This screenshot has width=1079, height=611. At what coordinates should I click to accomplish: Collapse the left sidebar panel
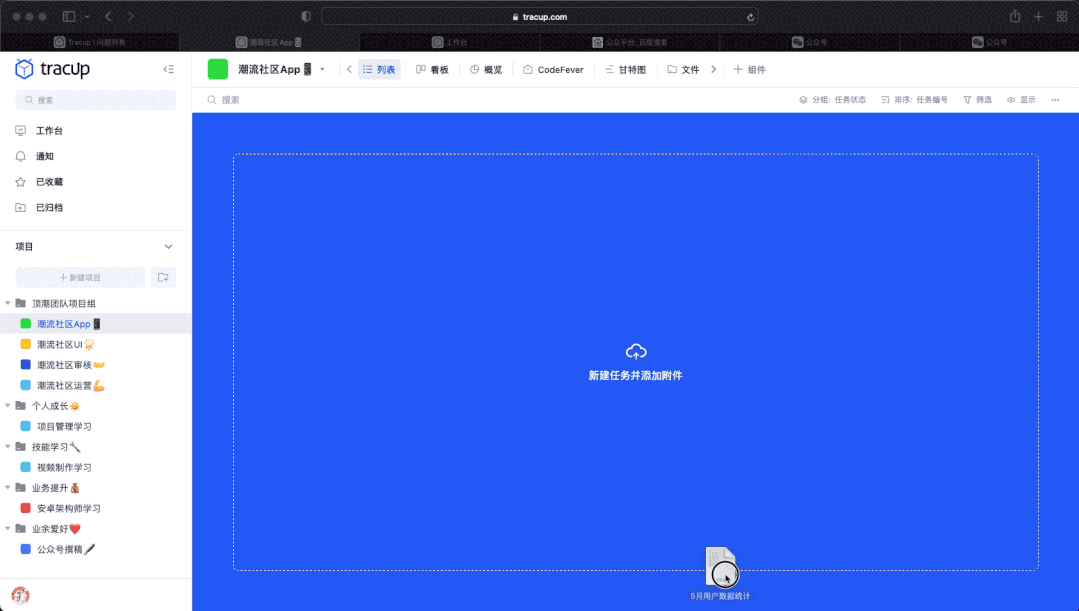168,69
